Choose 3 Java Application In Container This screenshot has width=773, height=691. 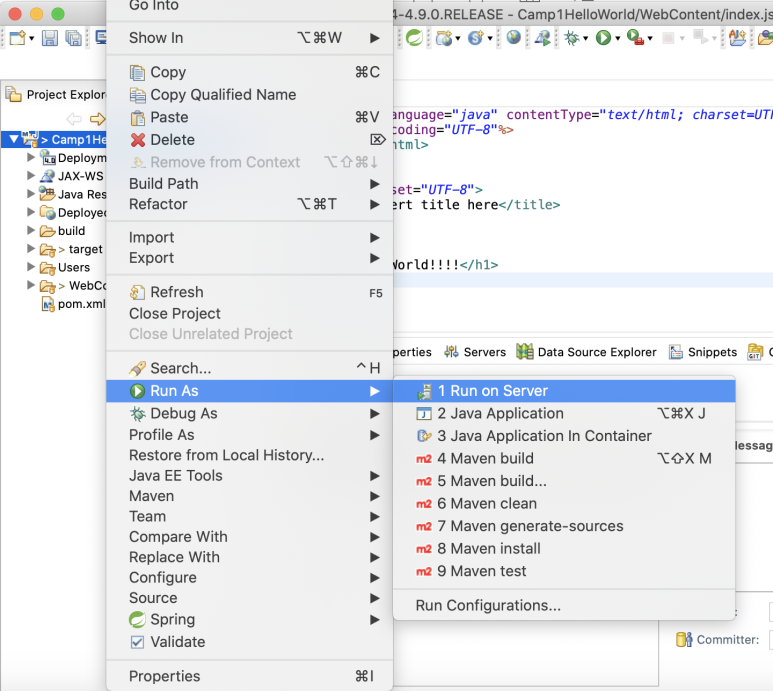pyautogui.click(x=564, y=436)
